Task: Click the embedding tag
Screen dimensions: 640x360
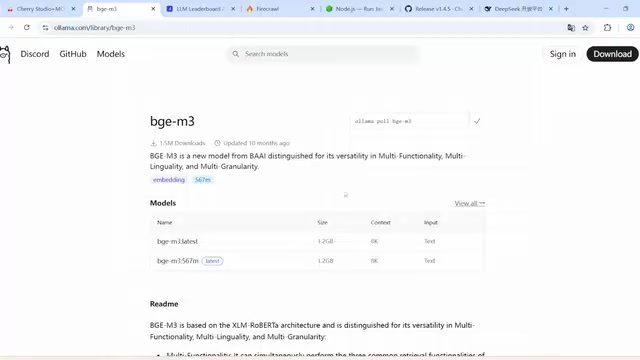Action: tap(169, 180)
